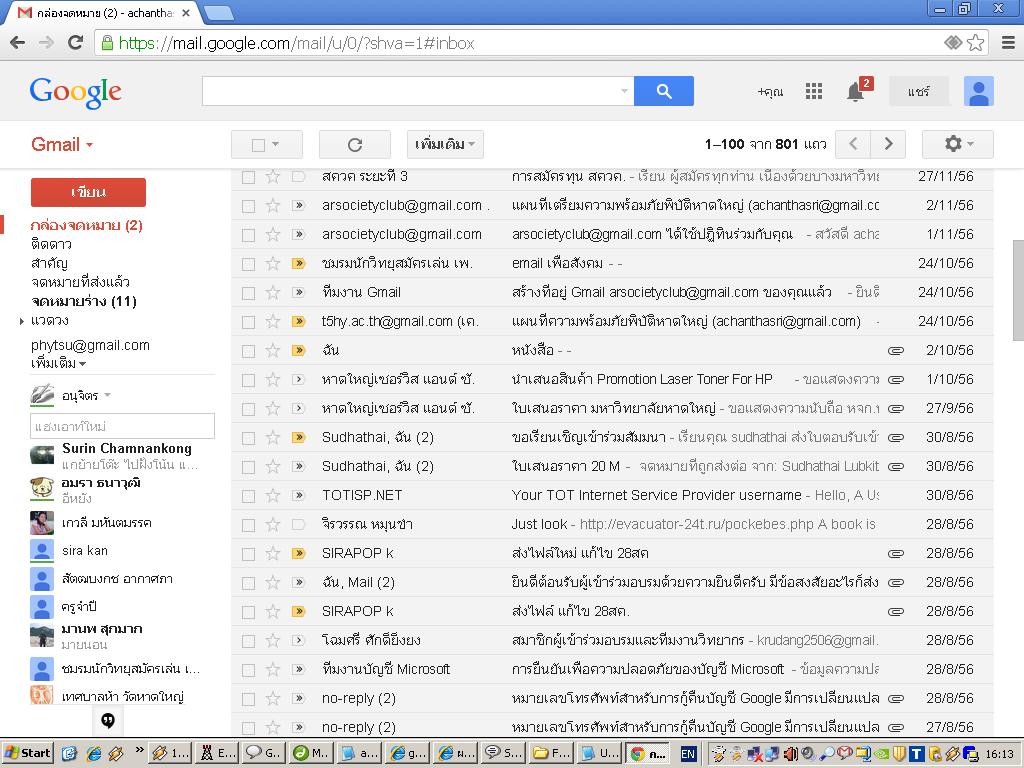The image size is (1024, 768).
Task: Click the browser forward arrow
Action: tap(46, 43)
